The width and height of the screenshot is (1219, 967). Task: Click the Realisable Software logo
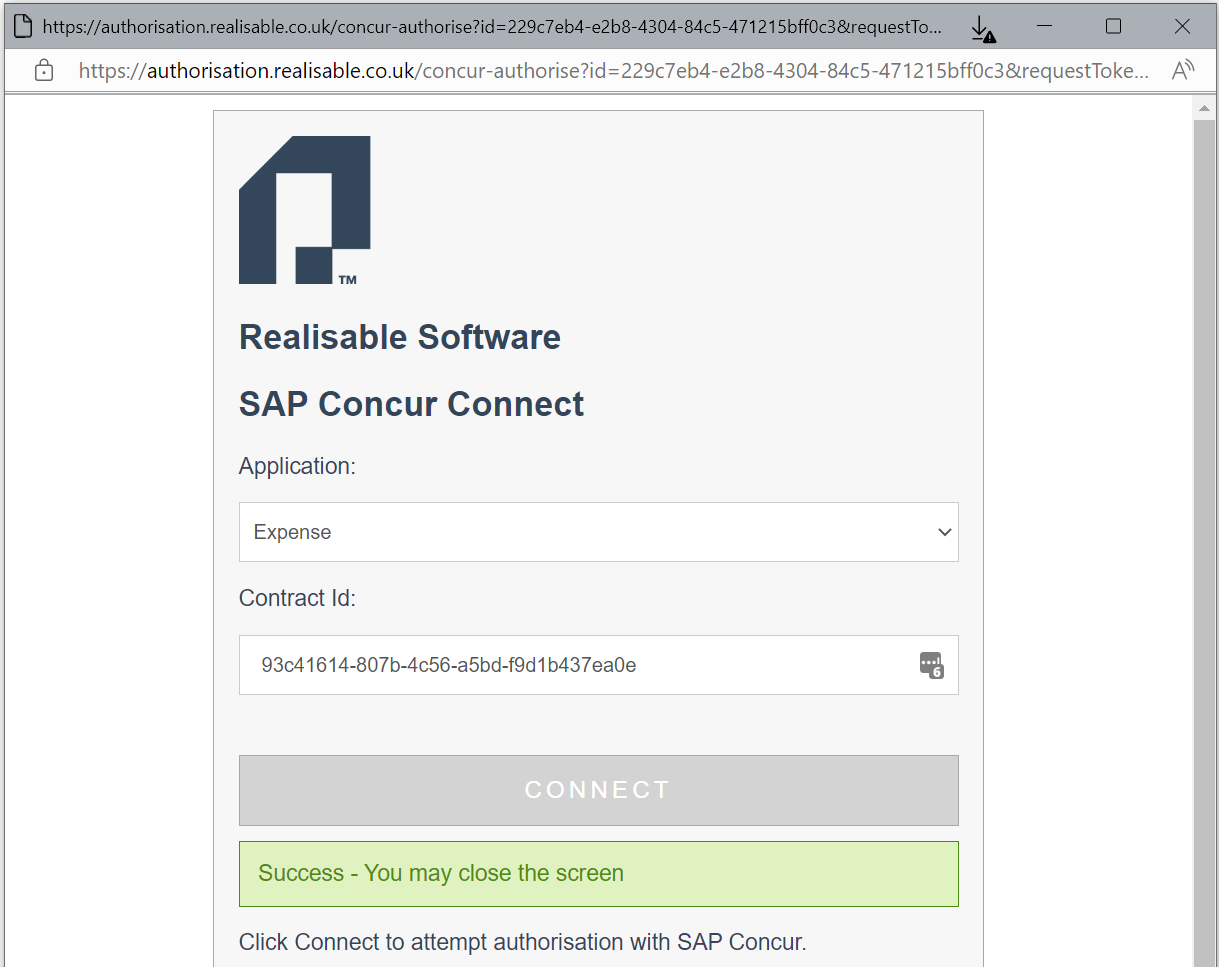coord(304,210)
